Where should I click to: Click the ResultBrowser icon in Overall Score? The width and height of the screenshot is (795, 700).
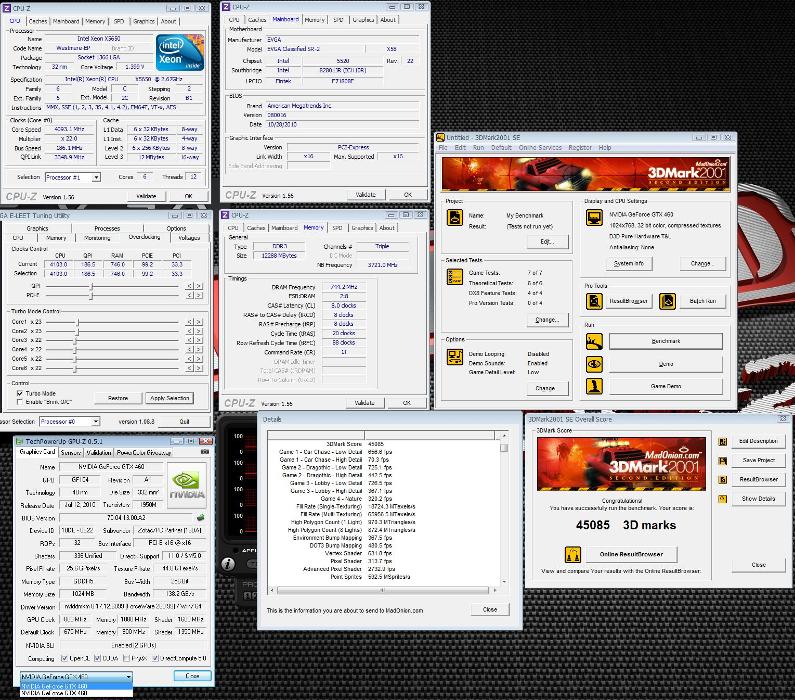[722, 480]
